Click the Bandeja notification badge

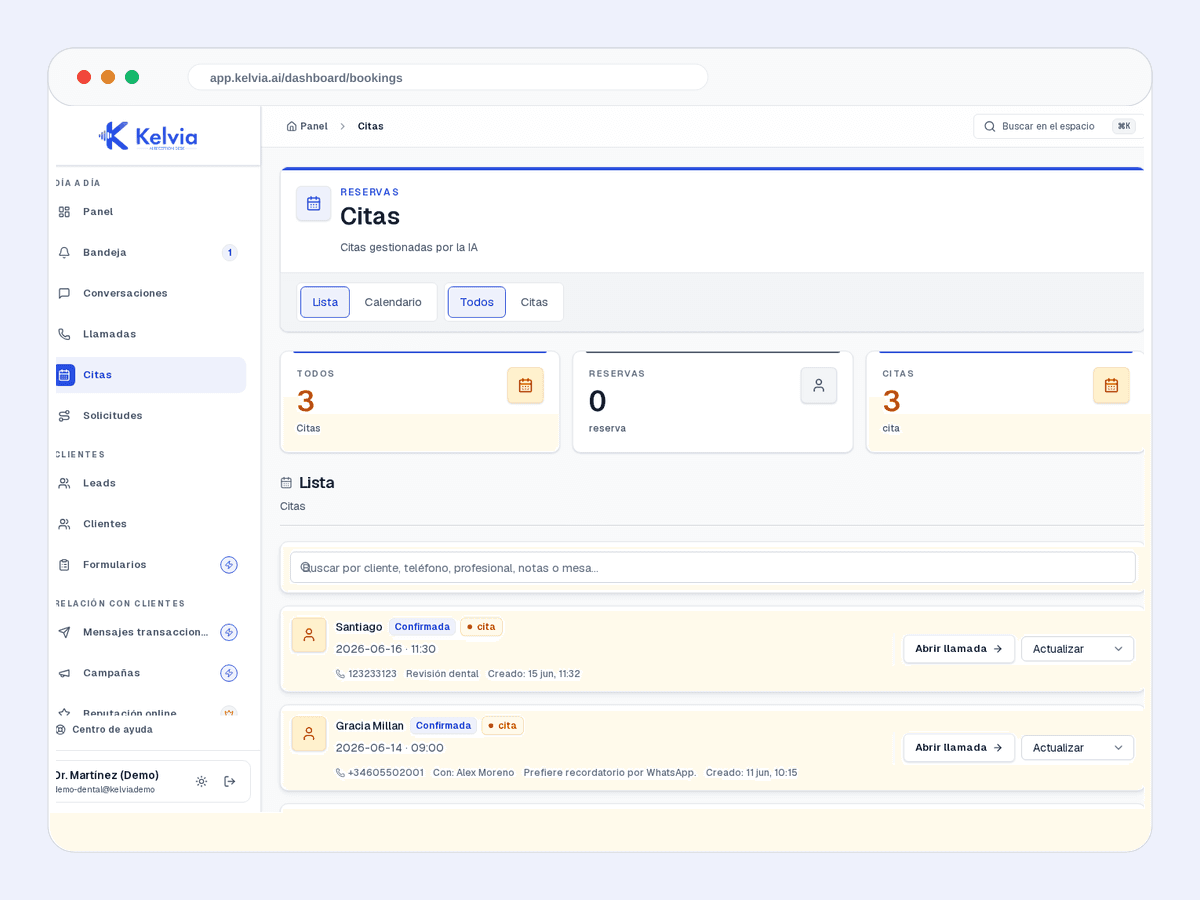click(229, 252)
